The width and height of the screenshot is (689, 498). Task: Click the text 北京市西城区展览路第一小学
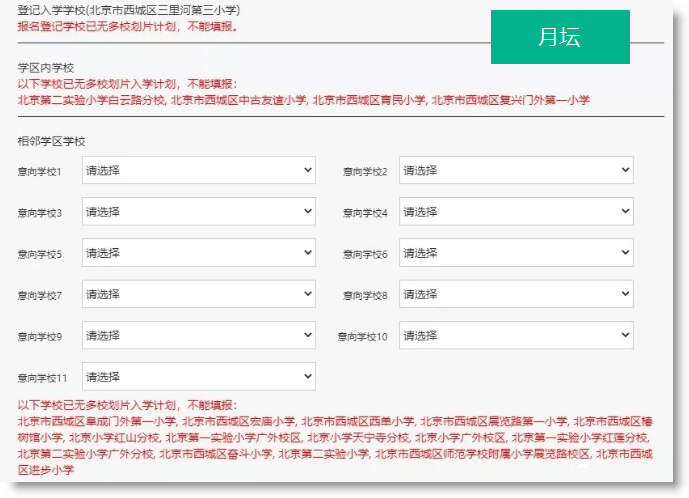pos(494,422)
